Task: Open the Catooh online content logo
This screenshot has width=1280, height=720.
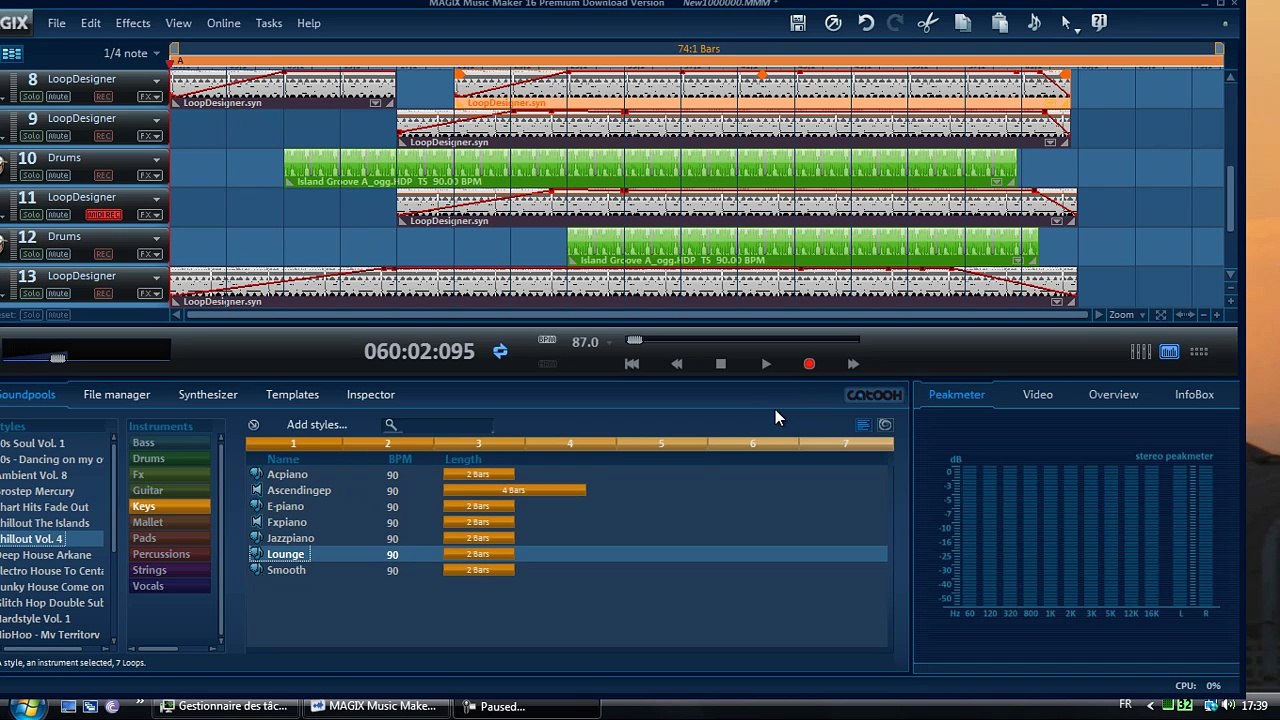Action: (x=874, y=395)
